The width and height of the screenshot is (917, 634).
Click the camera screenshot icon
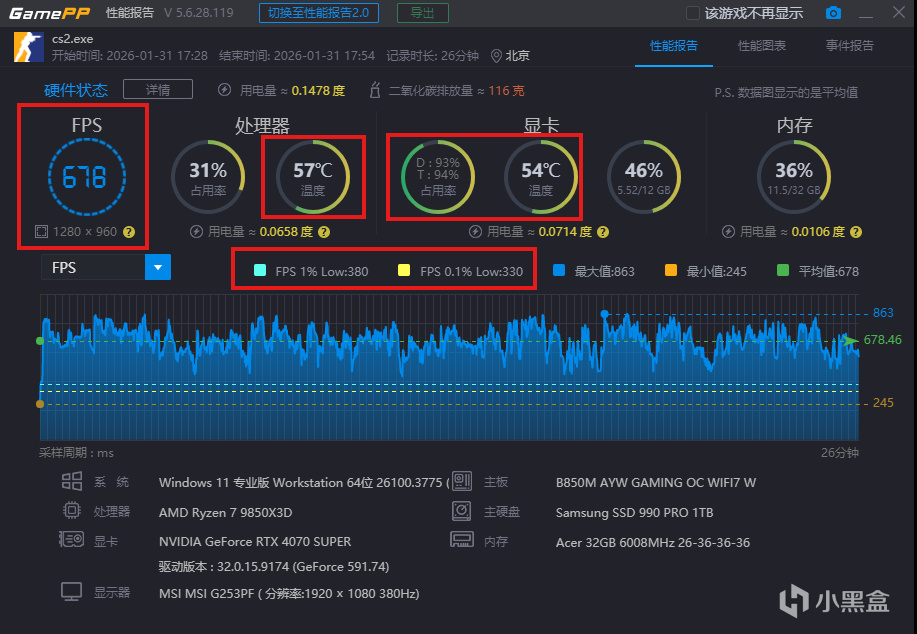coord(833,12)
